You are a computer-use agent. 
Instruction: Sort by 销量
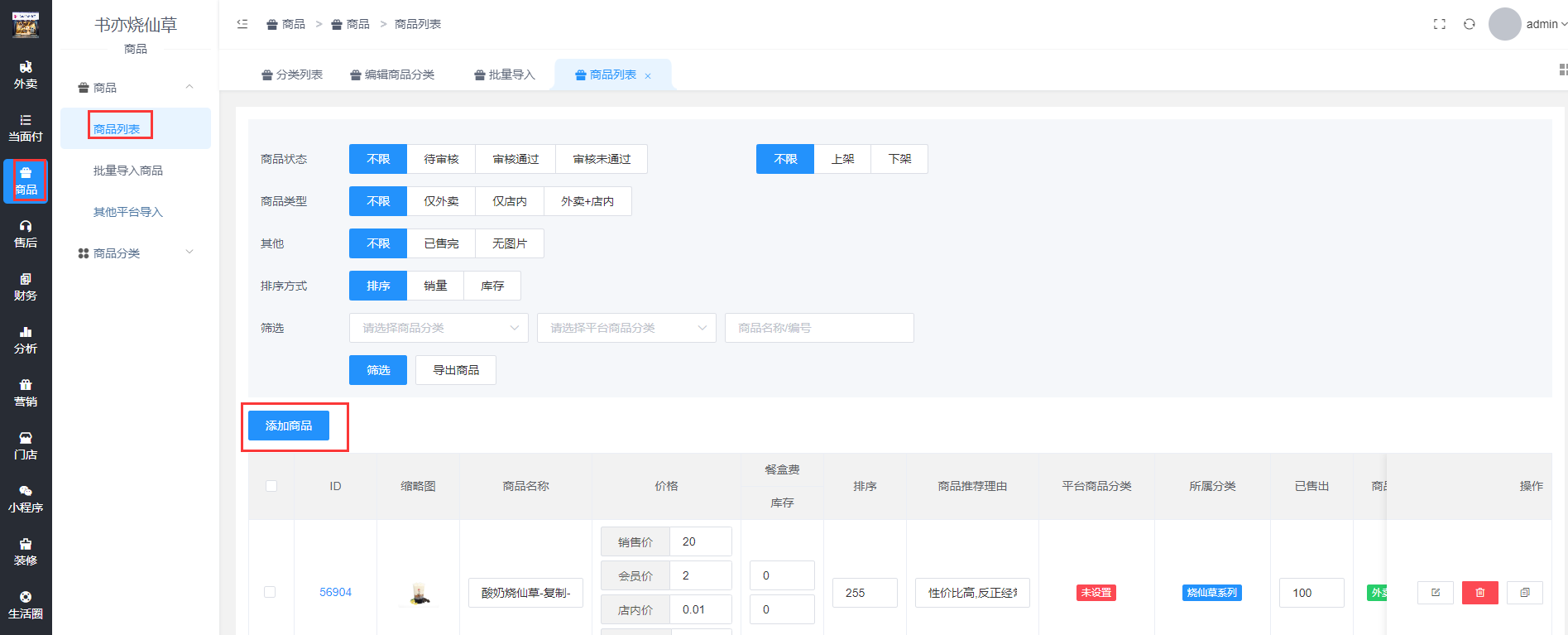435,286
